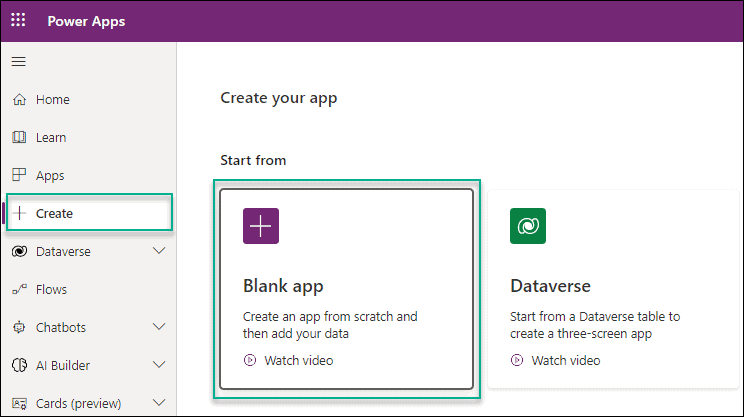Open AI Builder menu item
Viewport: 744px width, 417px height.
(x=63, y=365)
